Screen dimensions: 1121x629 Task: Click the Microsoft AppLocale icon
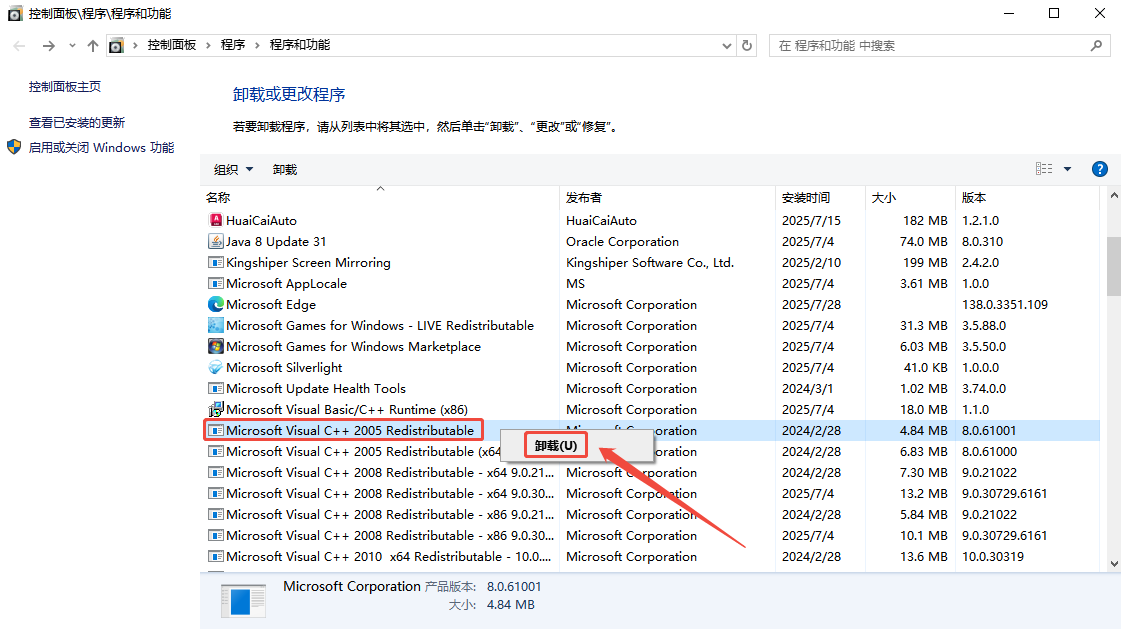pyautogui.click(x=215, y=283)
